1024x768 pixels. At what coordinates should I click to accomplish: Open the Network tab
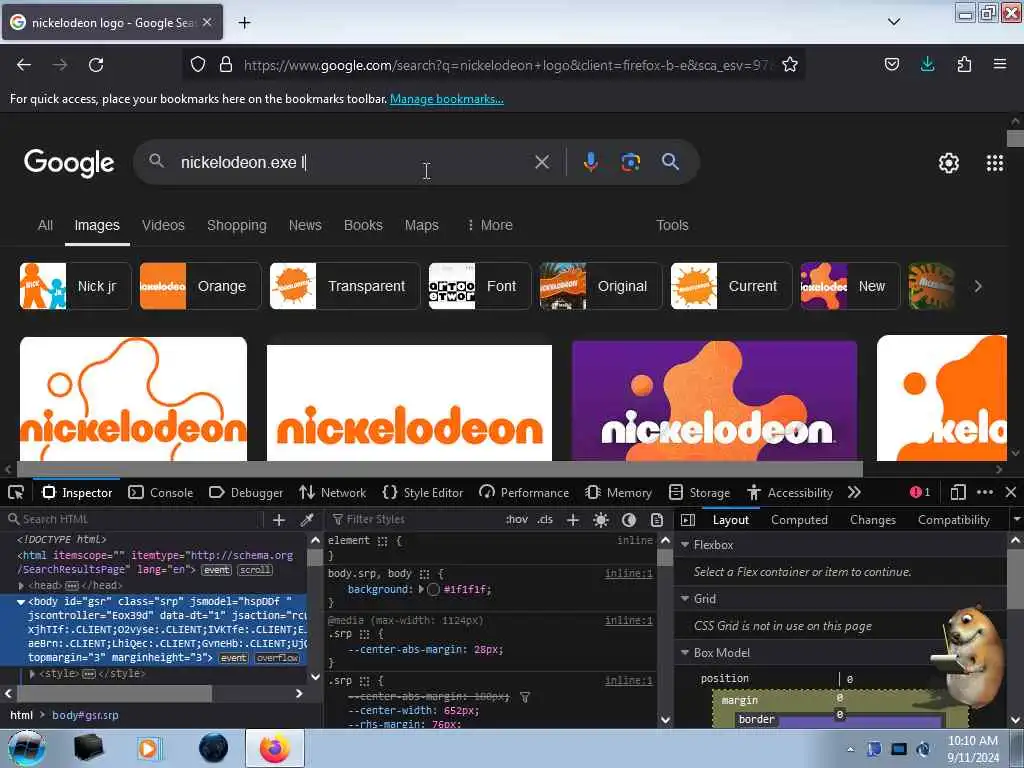[332, 492]
